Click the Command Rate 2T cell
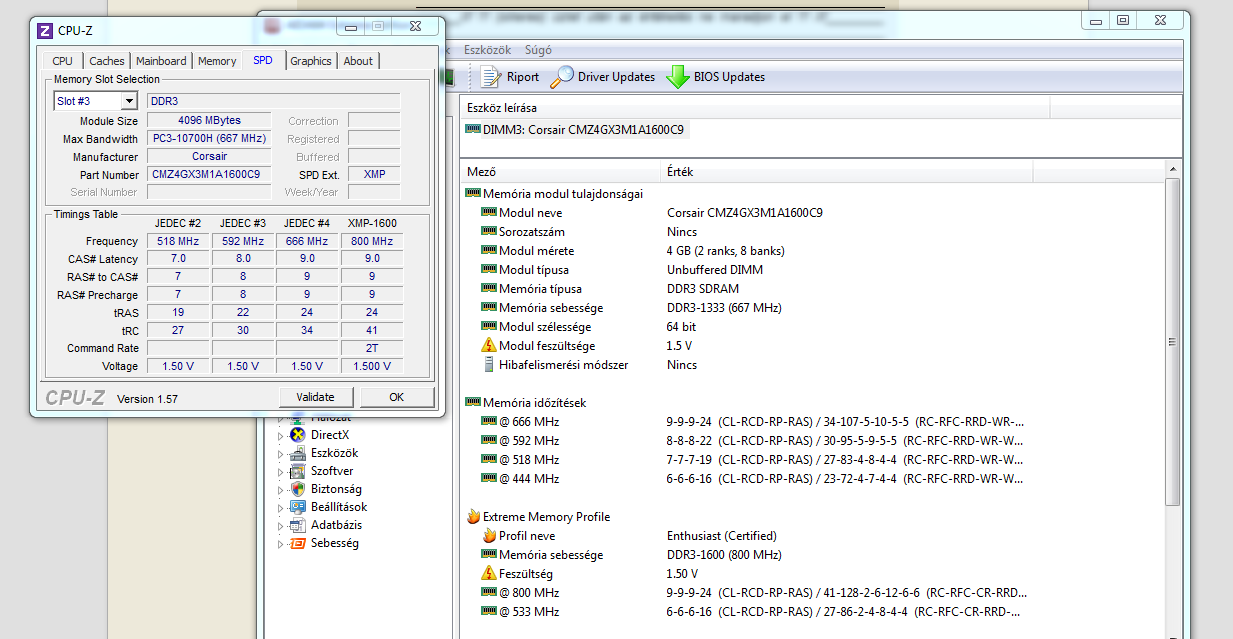1233x639 pixels. pyautogui.click(x=371, y=348)
